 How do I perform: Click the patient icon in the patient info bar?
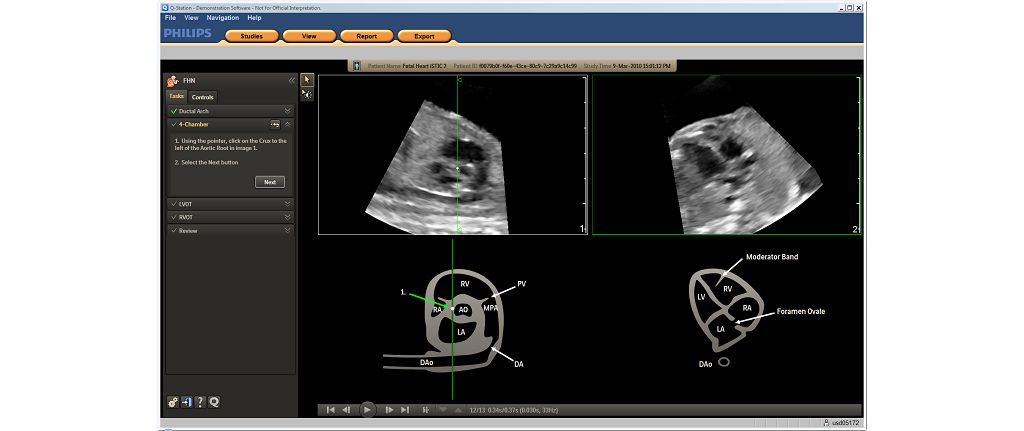pyautogui.click(x=357, y=66)
